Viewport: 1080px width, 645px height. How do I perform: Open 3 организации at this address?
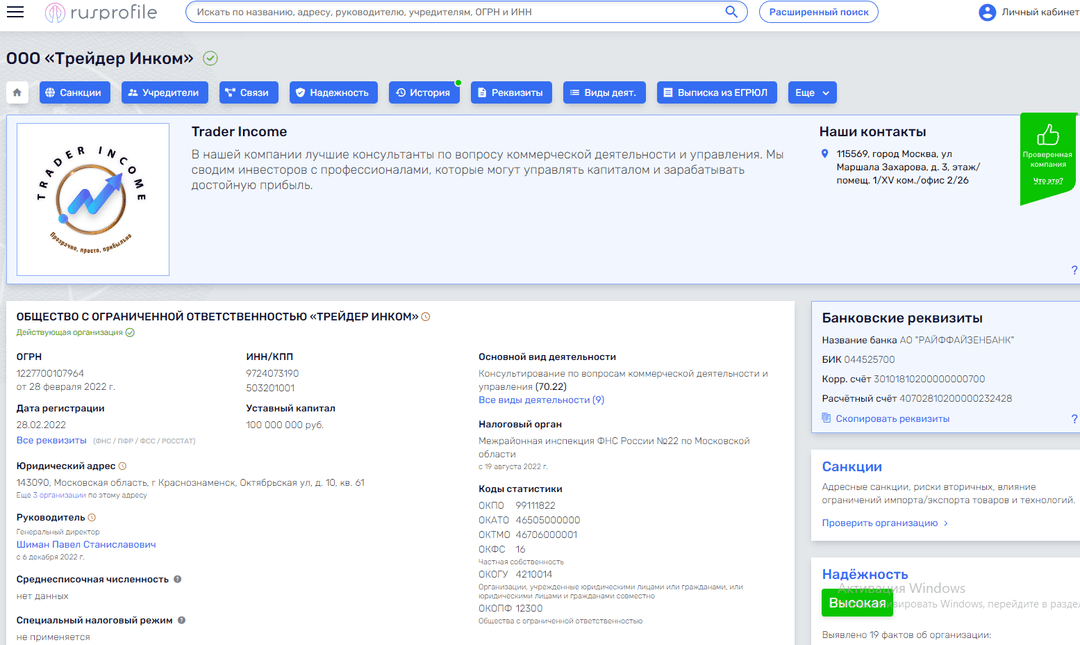[x=60, y=495]
